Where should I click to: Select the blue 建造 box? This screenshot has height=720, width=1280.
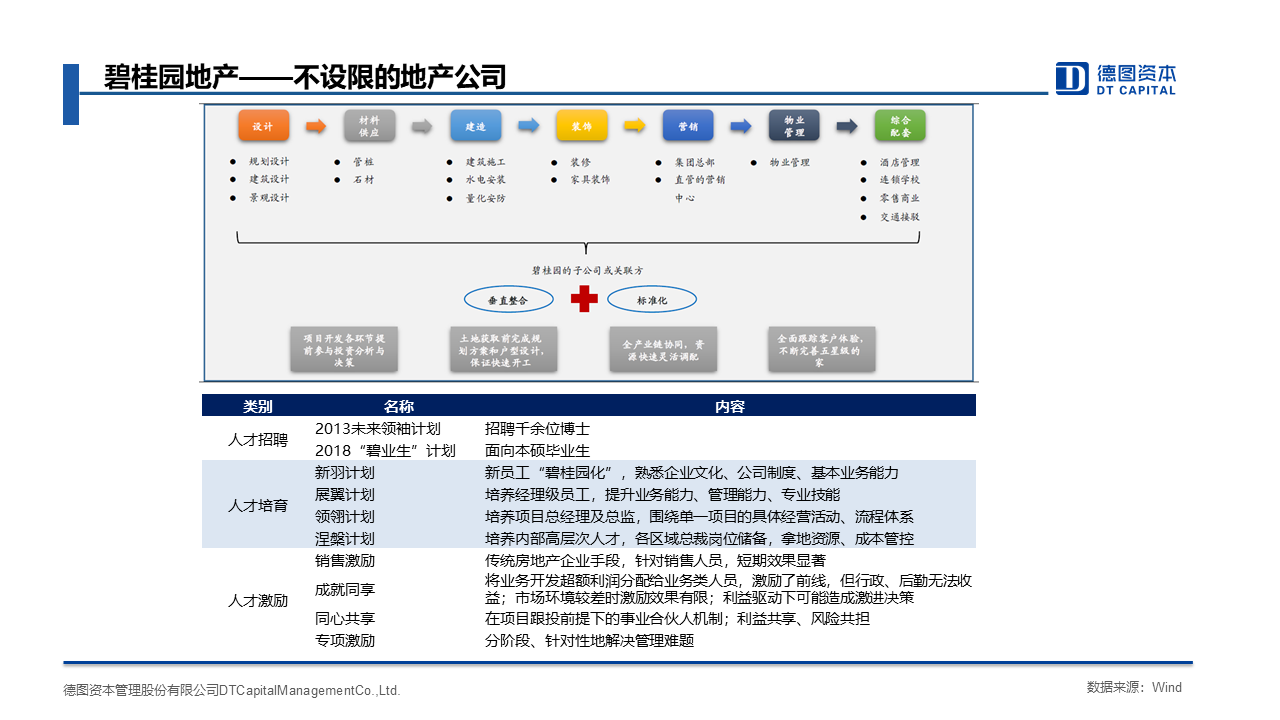coord(476,126)
